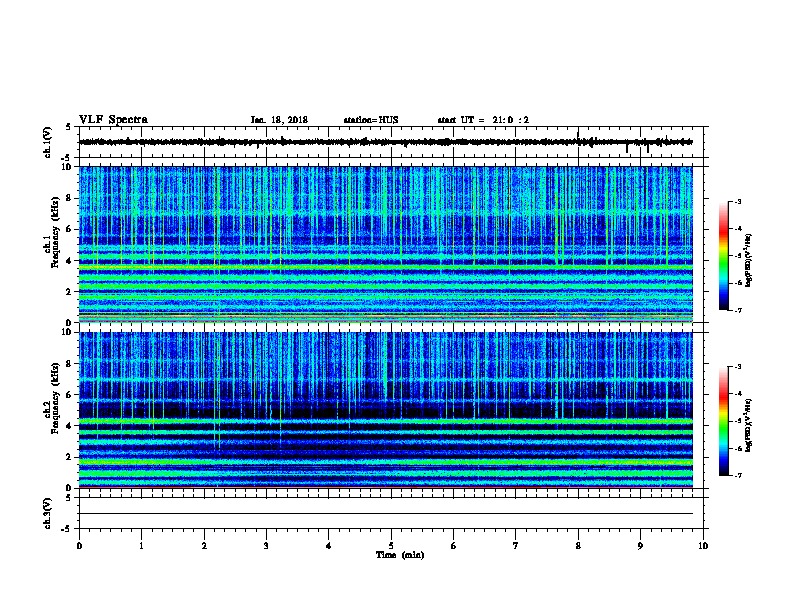Click the "station=HUS" header label
The image size is (792, 612).
point(371,120)
